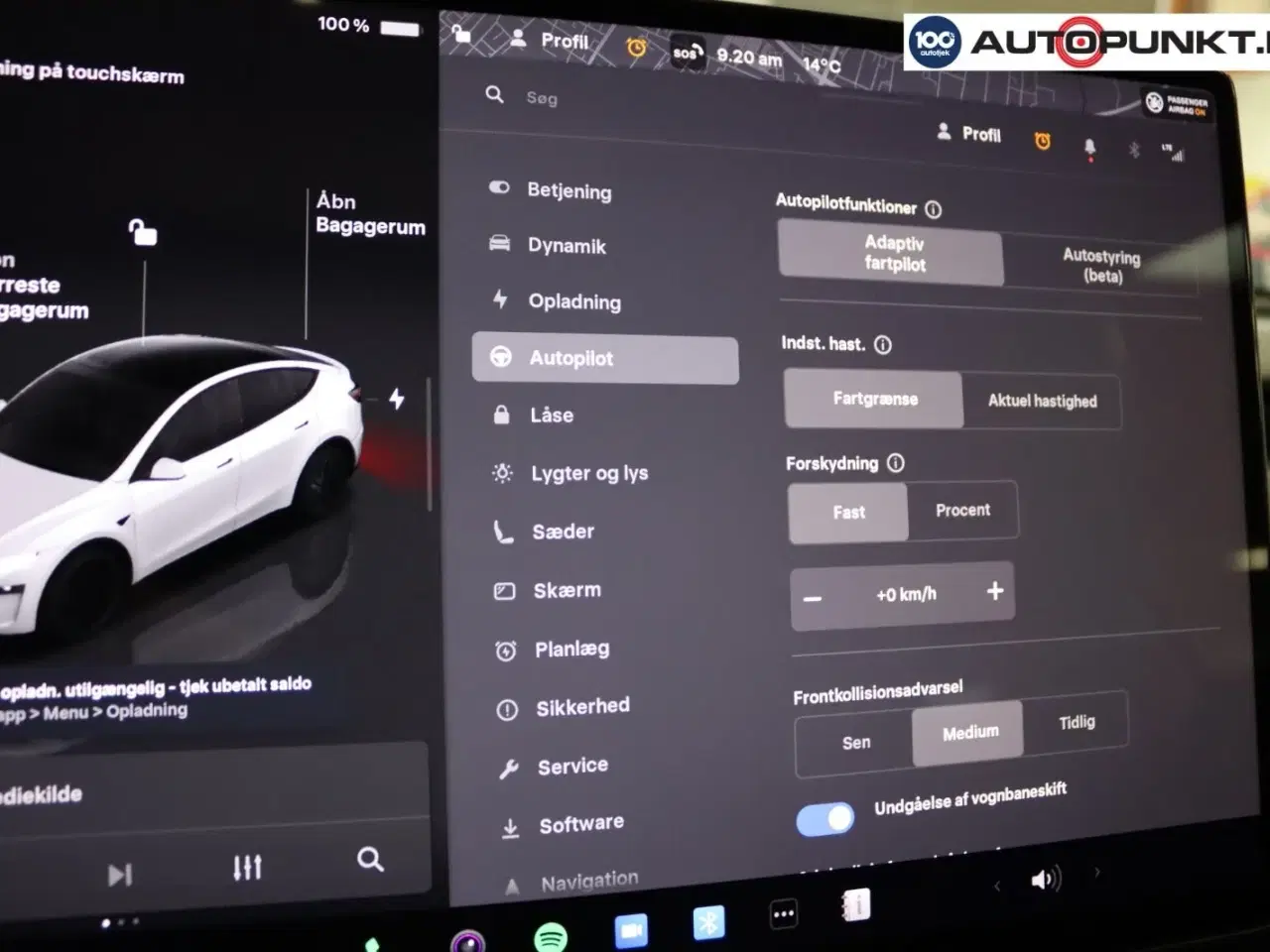
Task: Increase speed offset with the plus stepper
Action: 994,591
